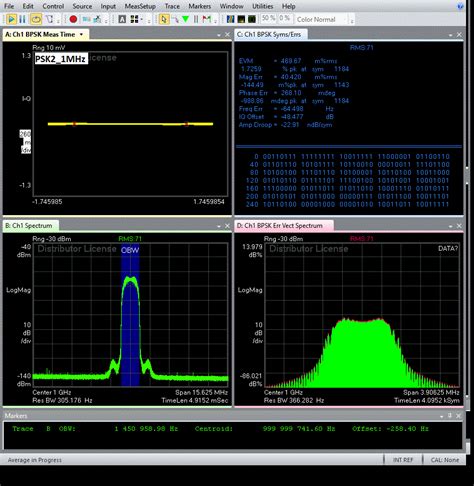Pause the measurement using the pause icon
The height and width of the screenshot is (486, 474).
(22, 19)
